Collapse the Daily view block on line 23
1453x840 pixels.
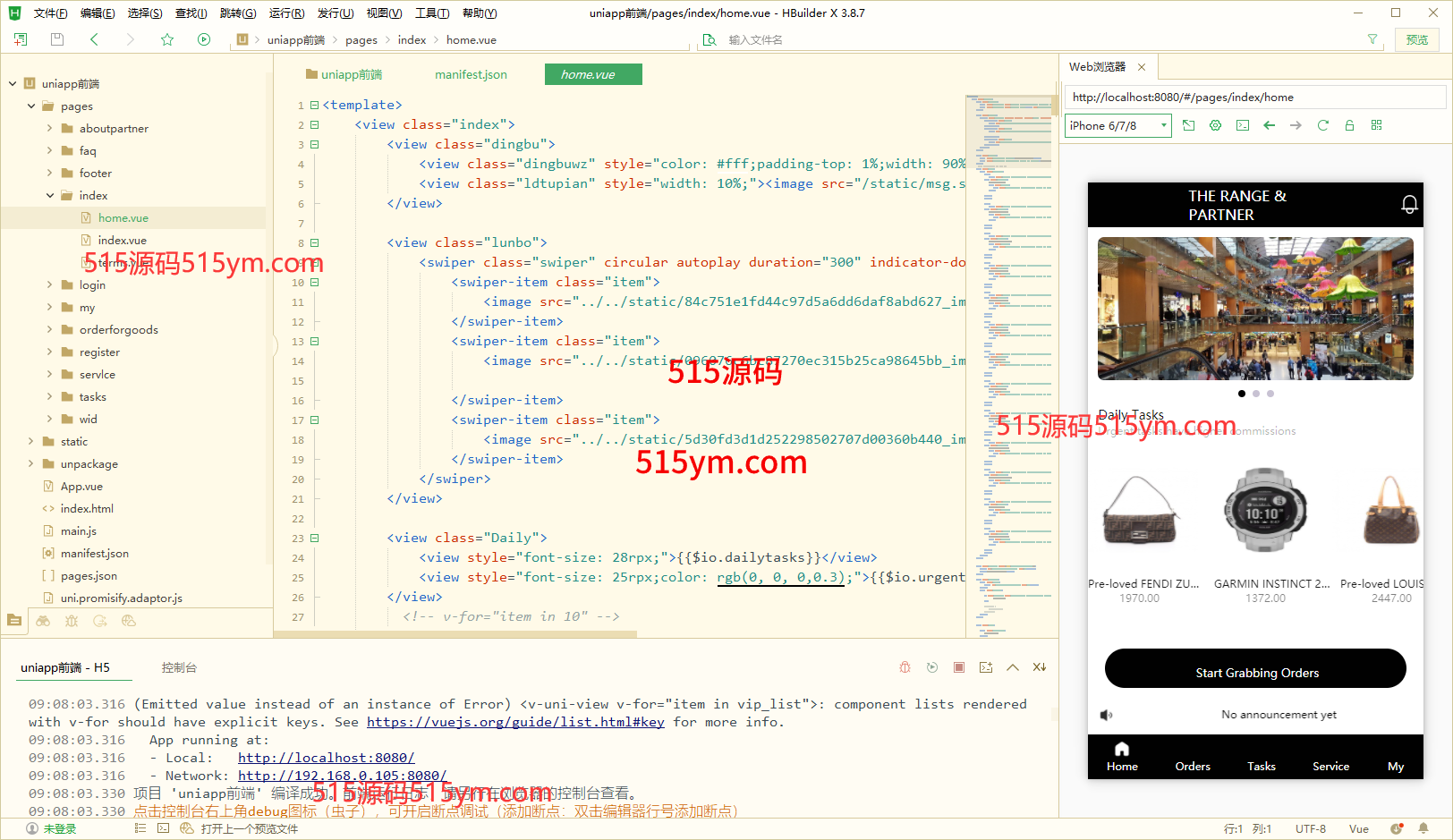[x=315, y=539]
